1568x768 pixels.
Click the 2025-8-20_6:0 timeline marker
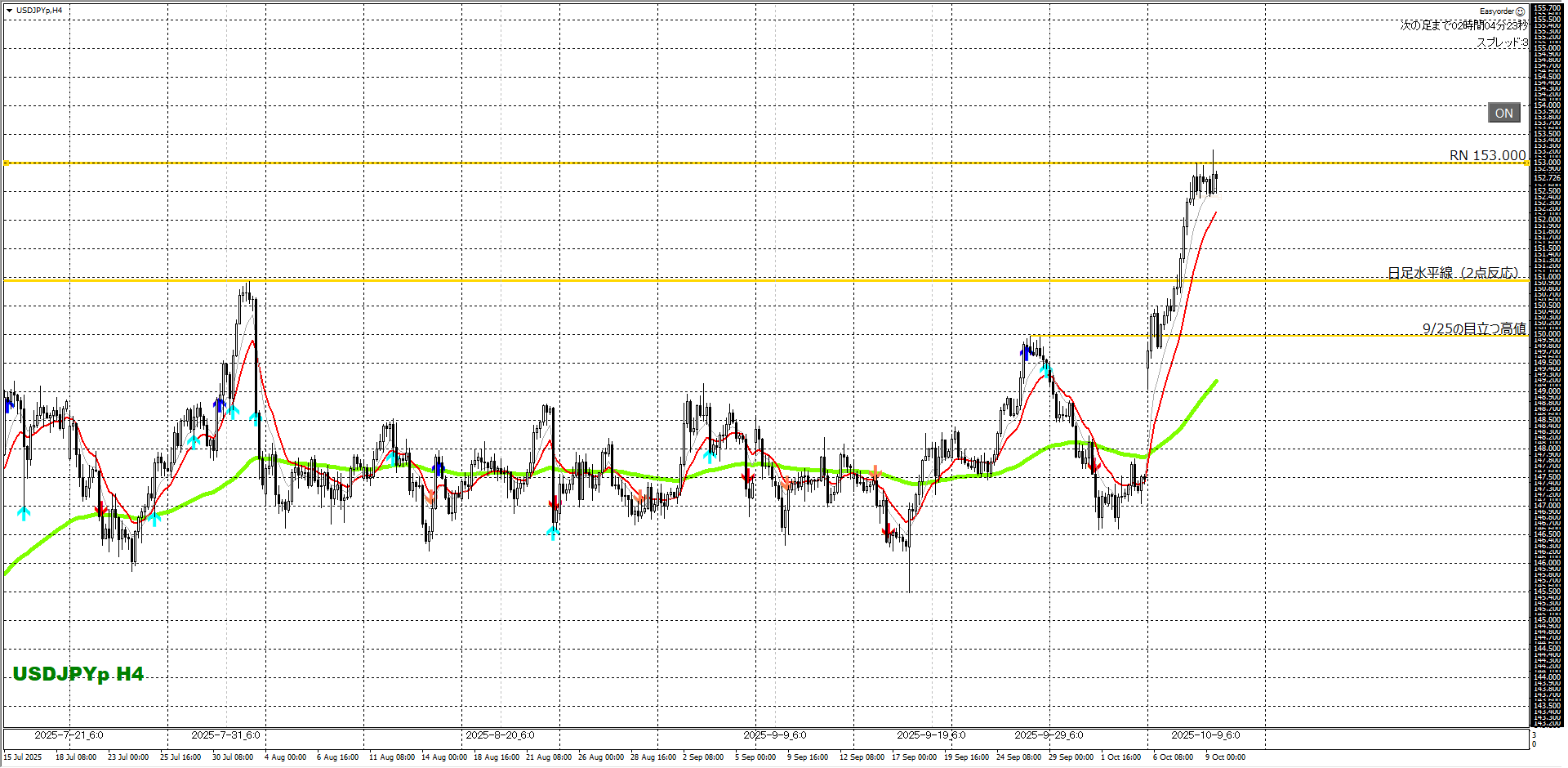pos(500,735)
